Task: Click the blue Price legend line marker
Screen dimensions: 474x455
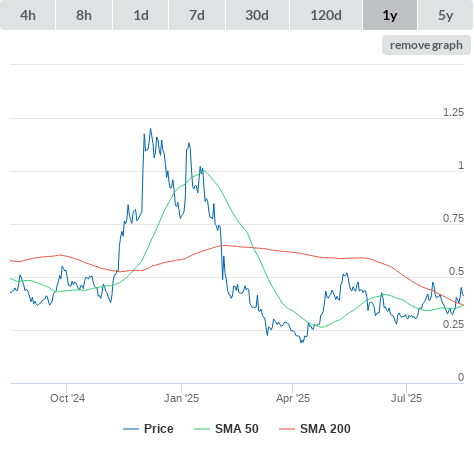Action: click(131, 429)
